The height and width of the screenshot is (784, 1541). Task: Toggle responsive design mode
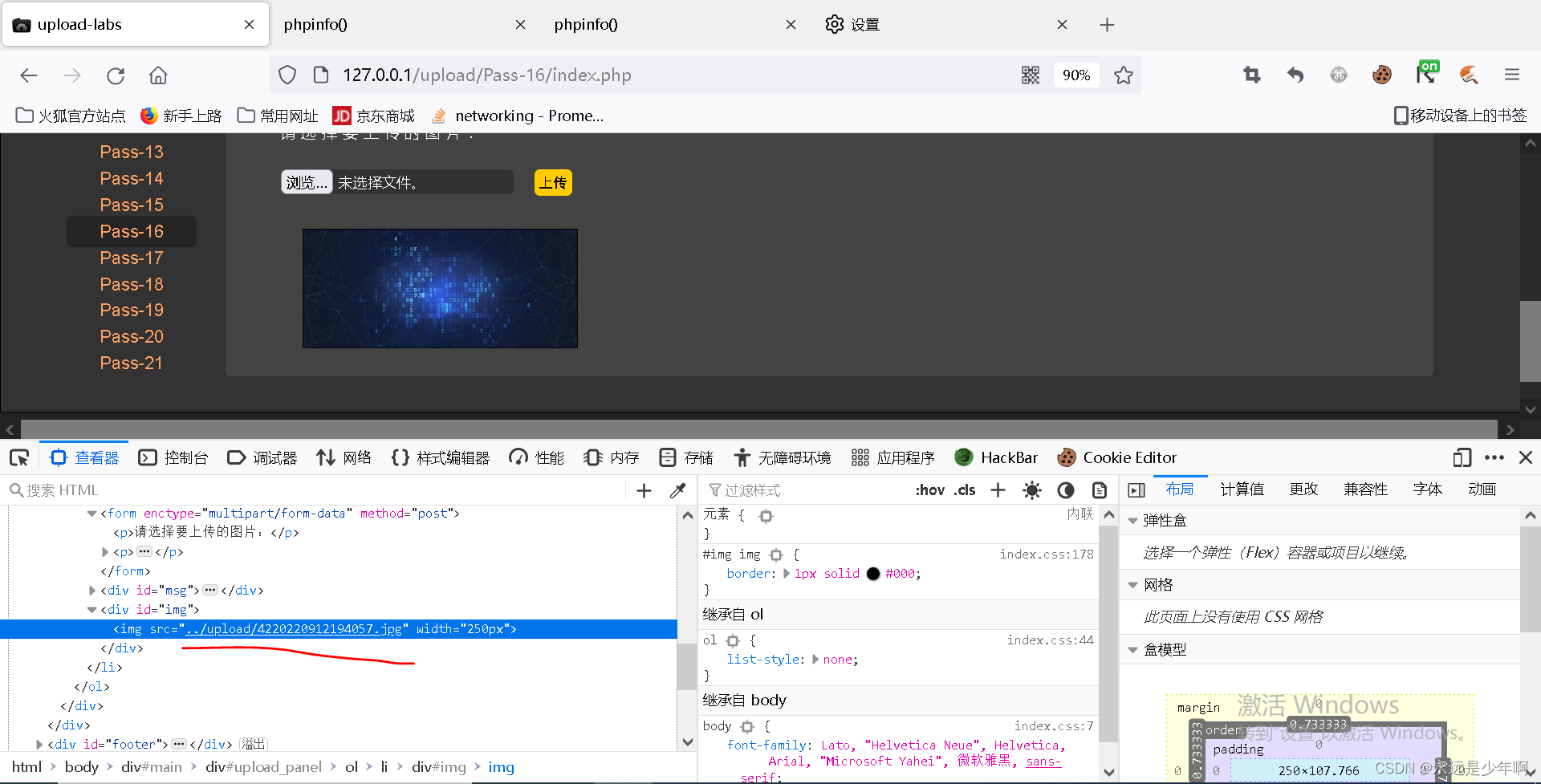1462,457
